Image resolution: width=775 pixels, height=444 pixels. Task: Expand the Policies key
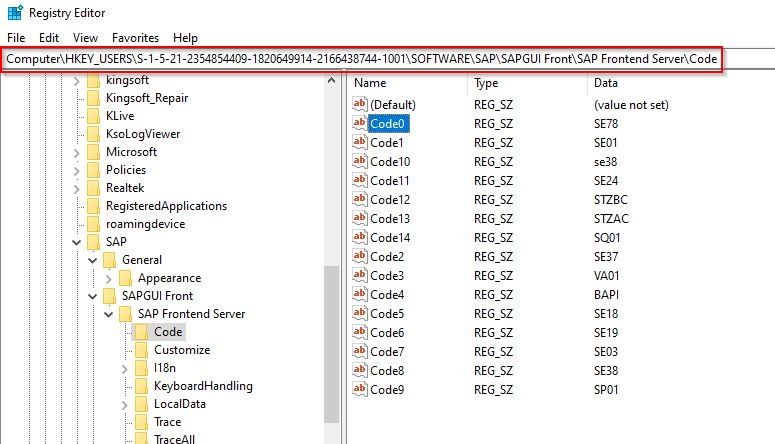77,171
